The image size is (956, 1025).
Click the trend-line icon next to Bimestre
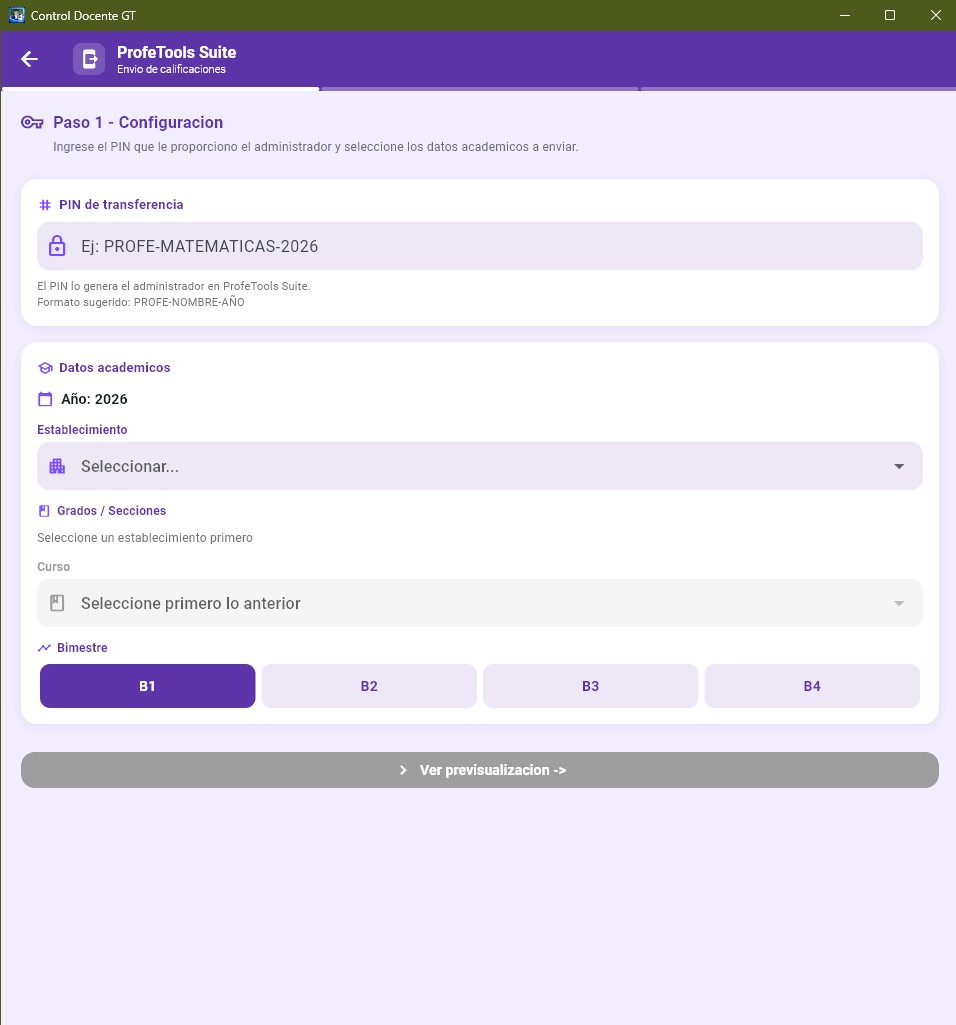44,648
